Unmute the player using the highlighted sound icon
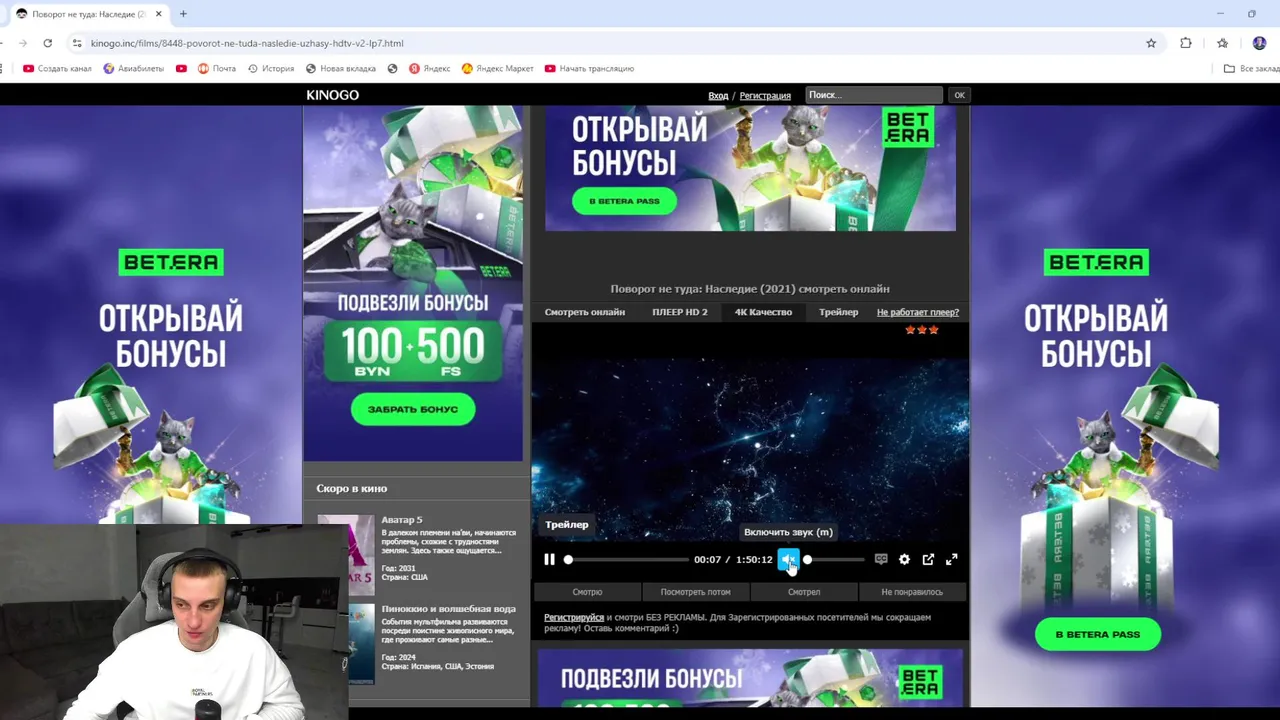Screen dimensions: 1280x720 788,559
